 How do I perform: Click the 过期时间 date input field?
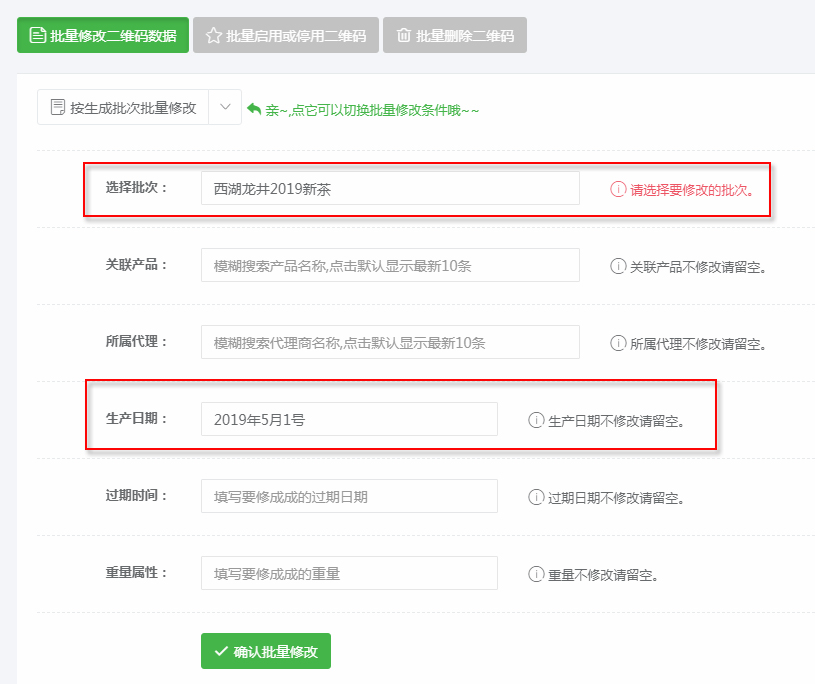click(x=349, y=496)
